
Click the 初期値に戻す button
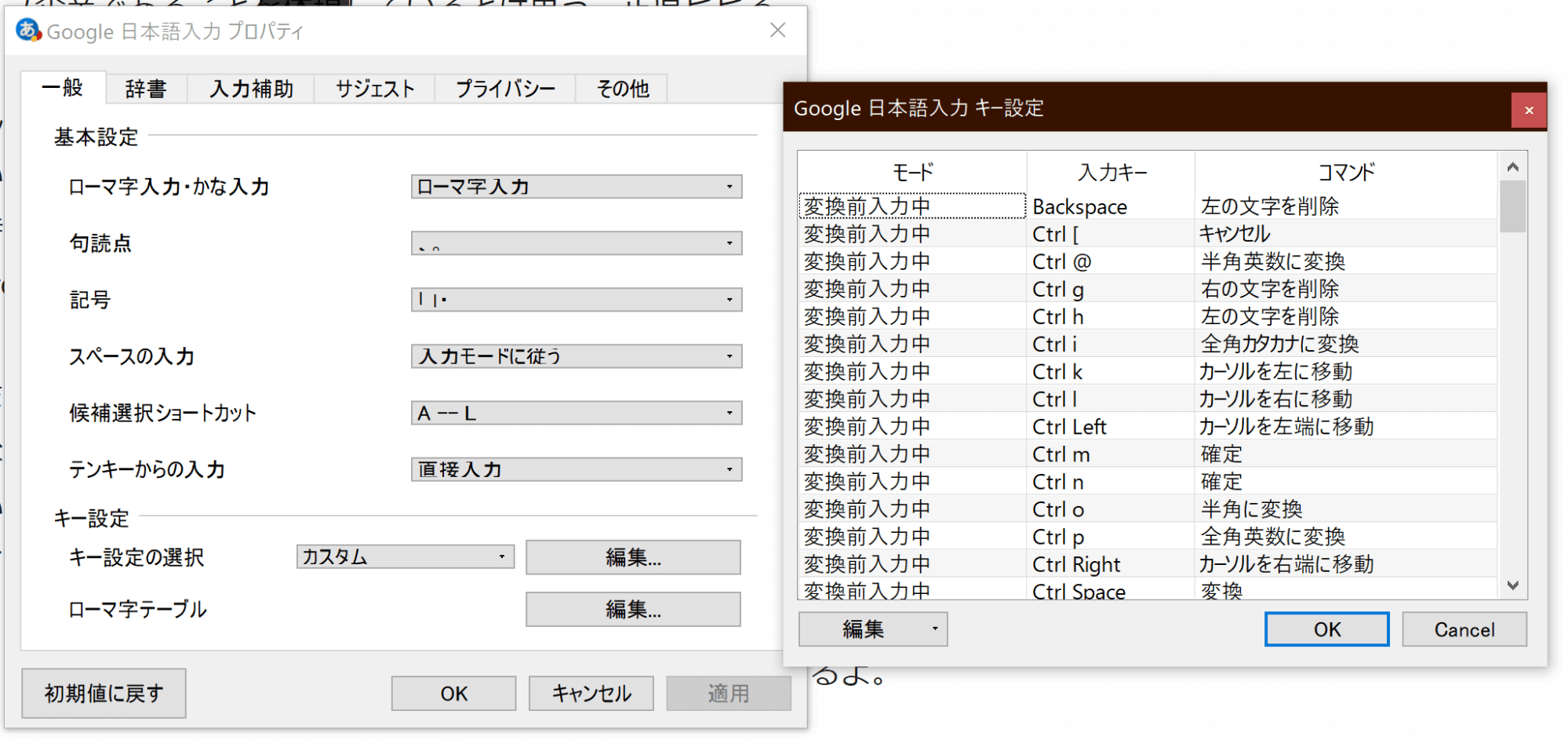(104, 693)
